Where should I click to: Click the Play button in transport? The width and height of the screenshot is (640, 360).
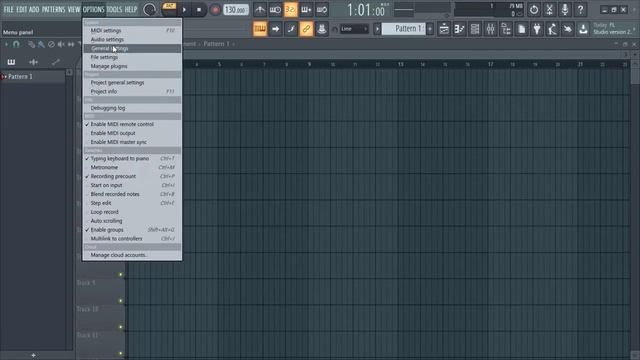pyautogui.click(x=184, y=9)
